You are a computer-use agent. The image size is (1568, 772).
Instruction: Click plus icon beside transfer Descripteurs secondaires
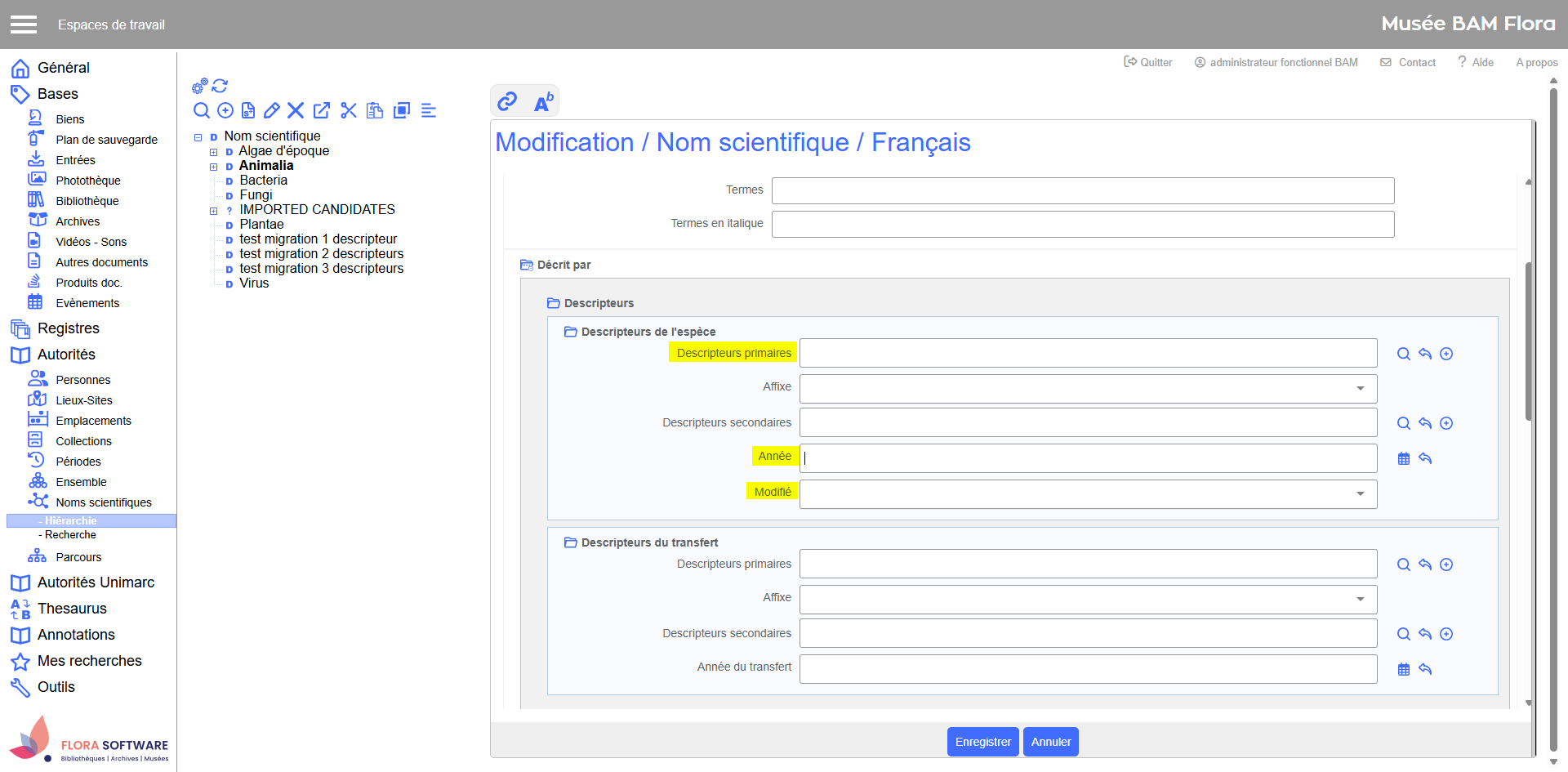click(1446, 634)
